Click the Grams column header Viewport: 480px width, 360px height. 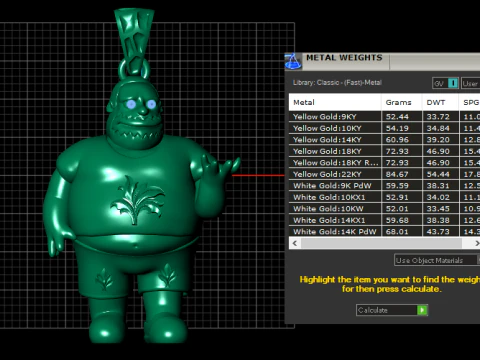click(x=402, y=102)
